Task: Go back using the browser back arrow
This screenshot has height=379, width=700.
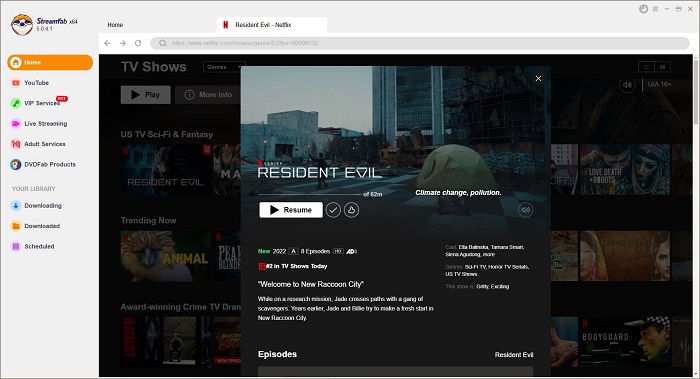Action: click(x=107, y=43)
